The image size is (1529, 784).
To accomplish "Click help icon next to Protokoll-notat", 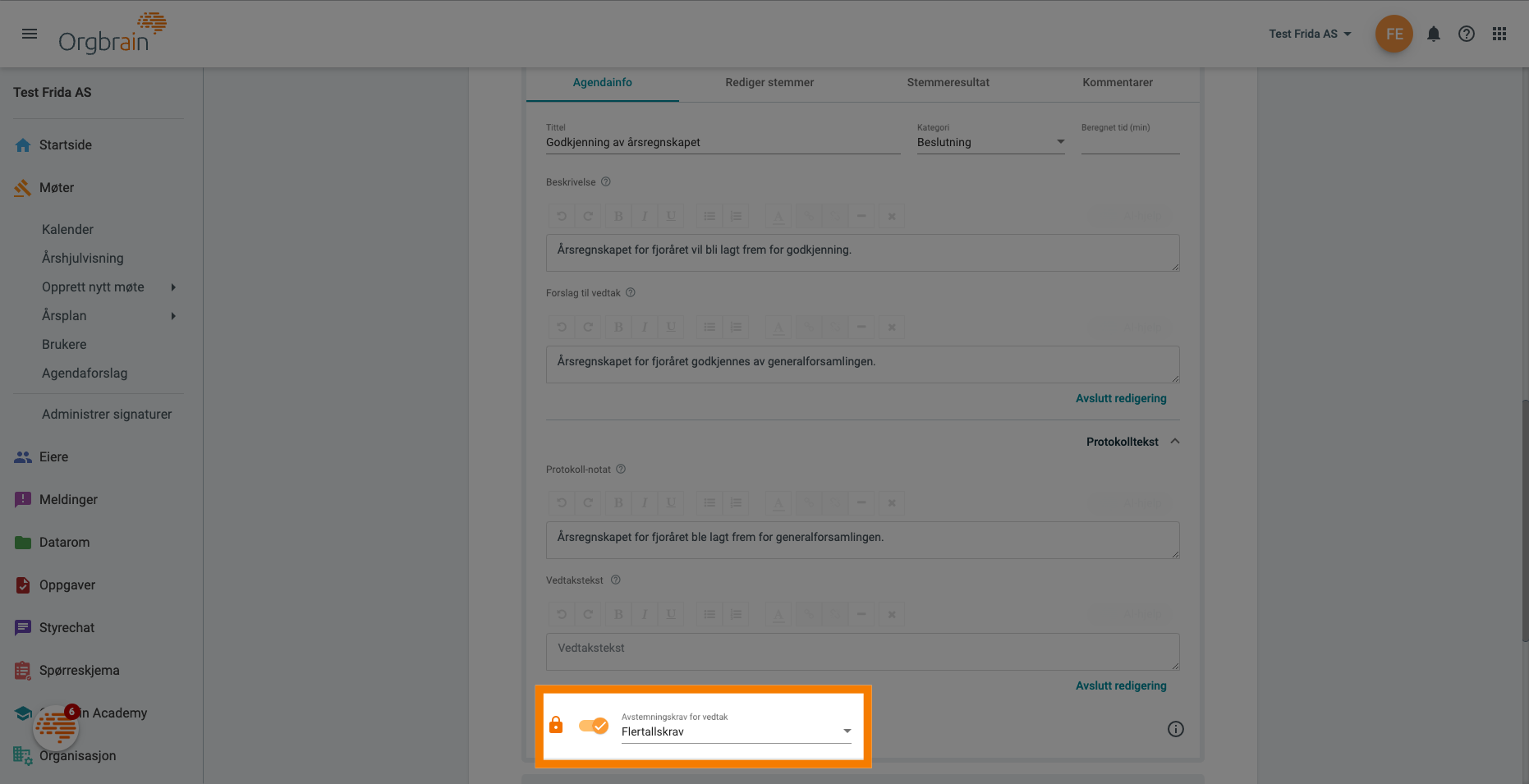I will pos(621,469).
